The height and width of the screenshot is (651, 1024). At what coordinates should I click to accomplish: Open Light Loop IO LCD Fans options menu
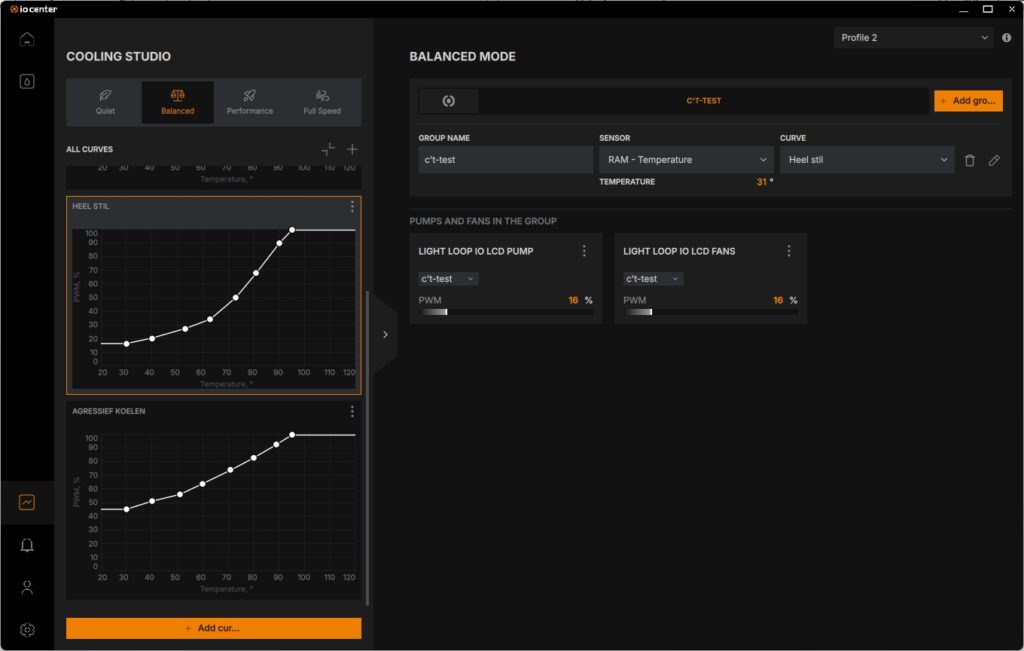tap(789, 251)
